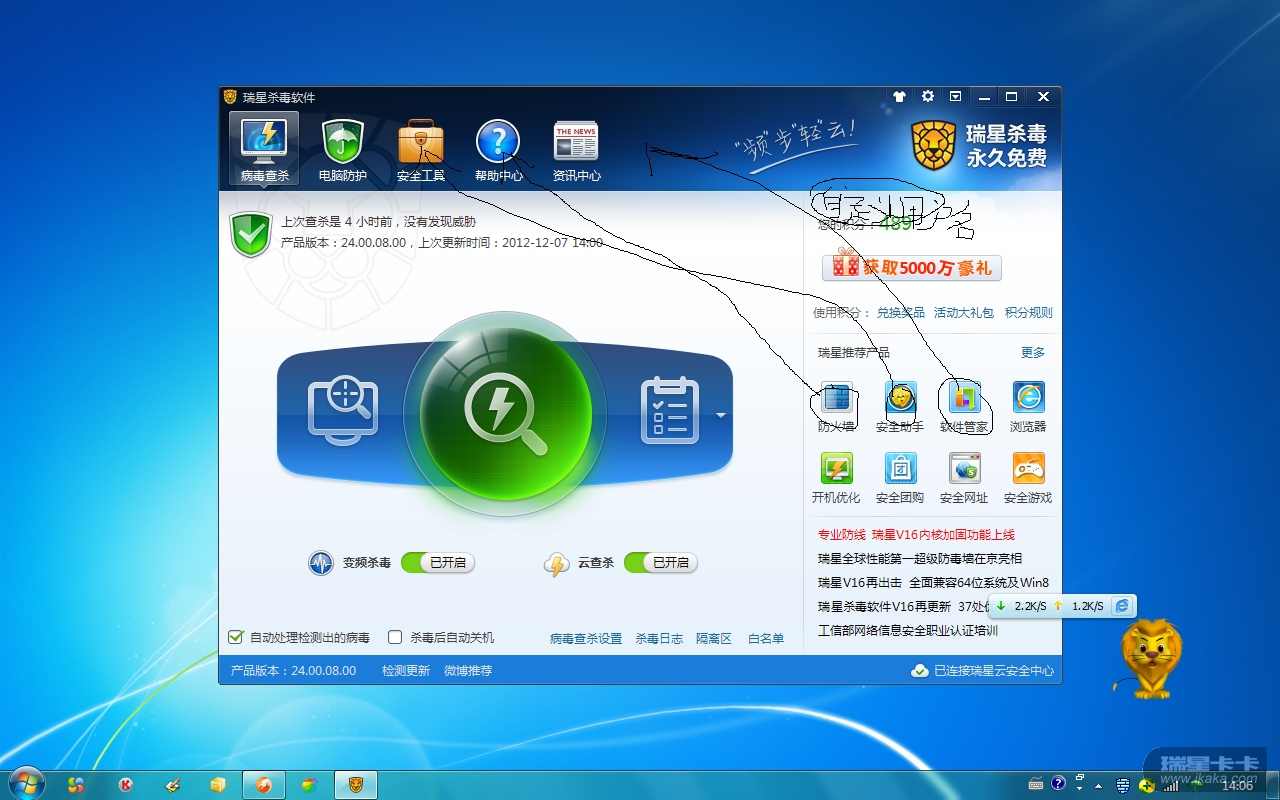Open the brush tool taskbar icon
Viewport: 1280px width, 800px height.
click(x=172, y=785)
